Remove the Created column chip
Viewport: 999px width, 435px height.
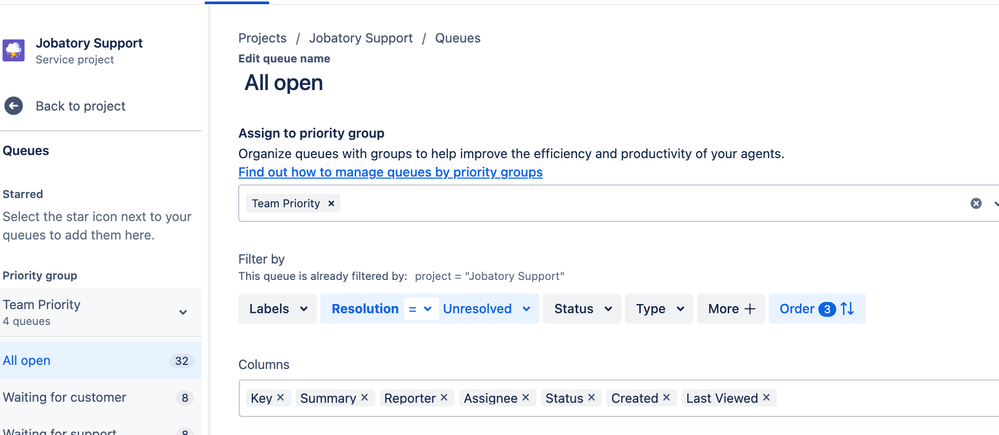pyautogui.click(x=666, y=397)
